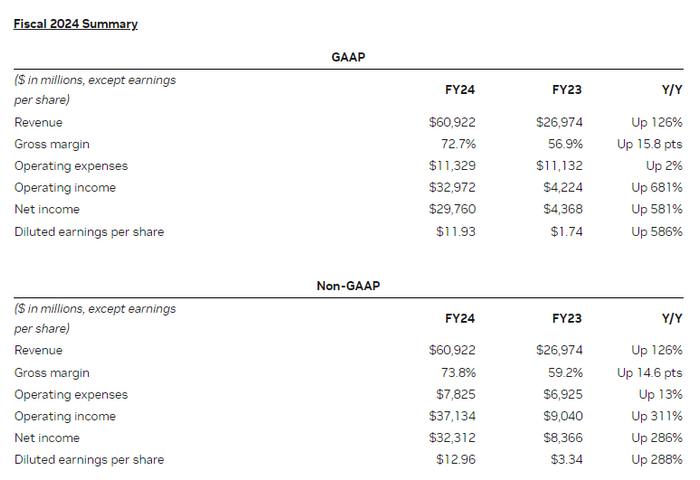This screenshot has width=700, height=480.
Task: Click Non-GAAP gross margin value 73.8%
Action: click(x=458, y=372)
